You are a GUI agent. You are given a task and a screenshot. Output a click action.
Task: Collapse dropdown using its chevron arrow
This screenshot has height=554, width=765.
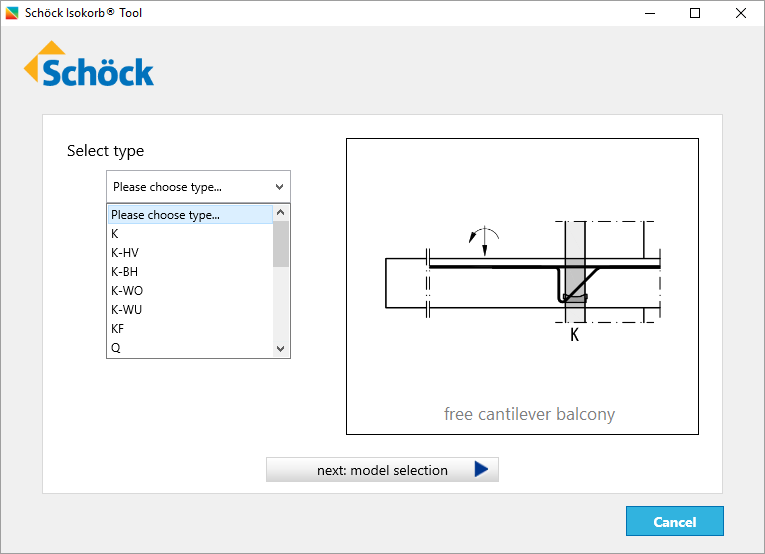278,187
